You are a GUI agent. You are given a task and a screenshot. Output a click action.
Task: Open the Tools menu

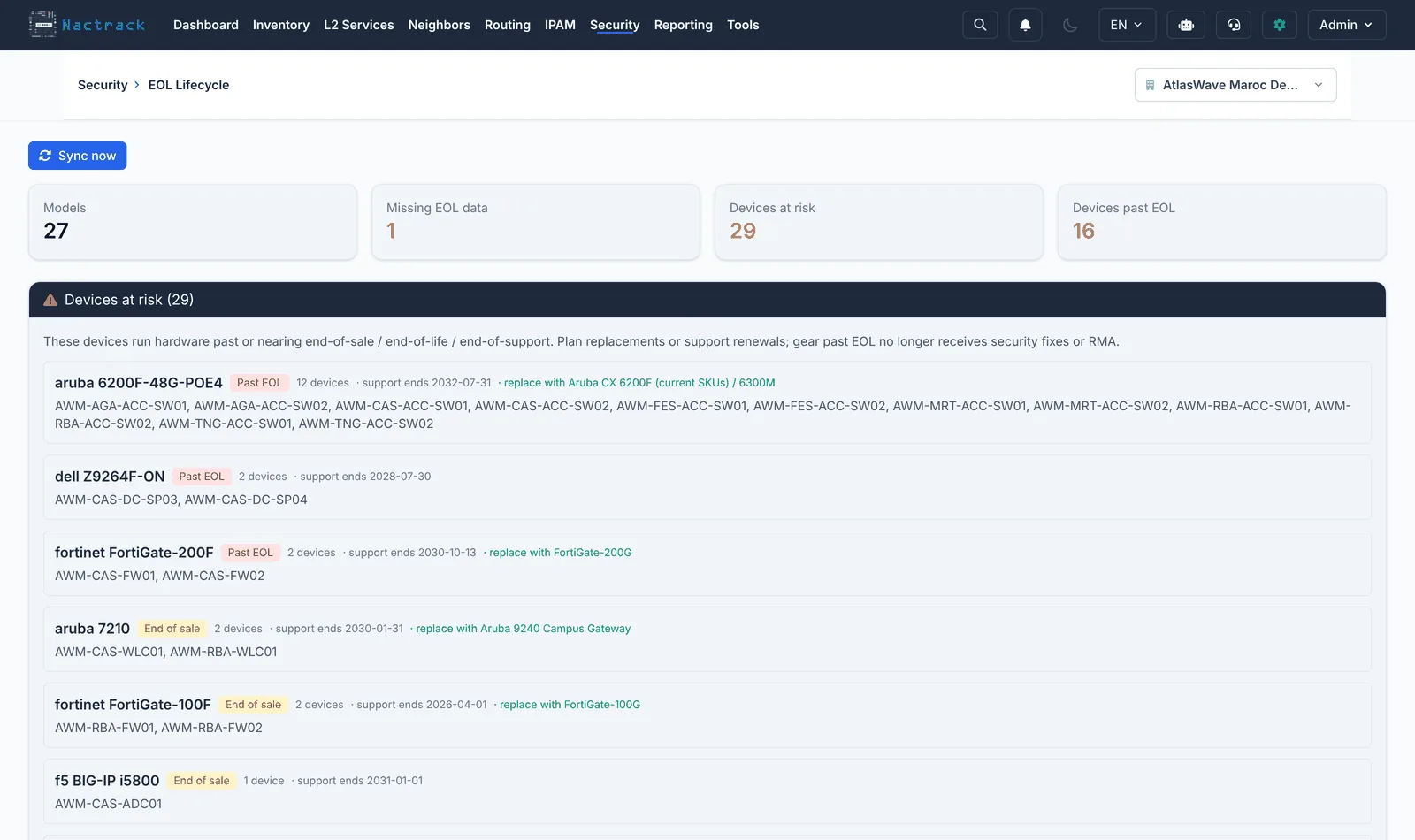click(x=743, y=25)
